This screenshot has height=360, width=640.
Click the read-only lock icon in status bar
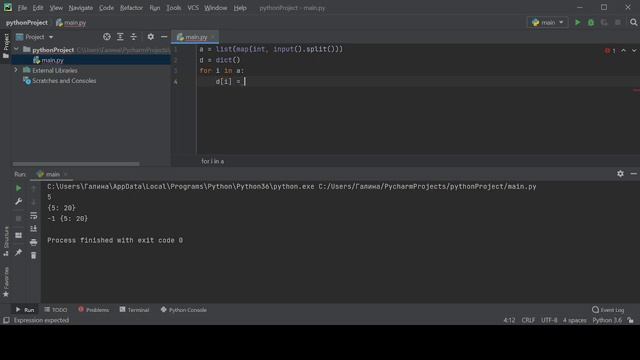pos(631,320)
